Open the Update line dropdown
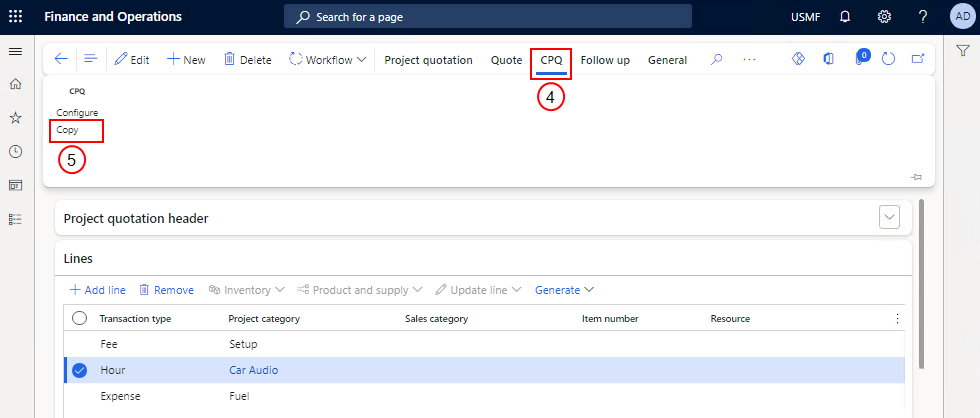The height and width of the screenshot is (418, 980). click(479, 290)
